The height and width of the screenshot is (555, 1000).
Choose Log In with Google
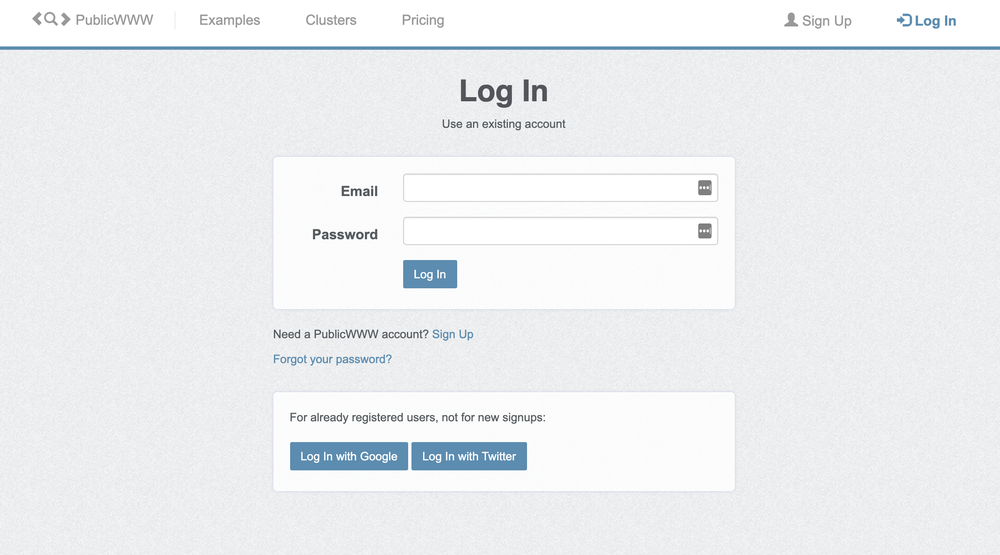point(349,456)
